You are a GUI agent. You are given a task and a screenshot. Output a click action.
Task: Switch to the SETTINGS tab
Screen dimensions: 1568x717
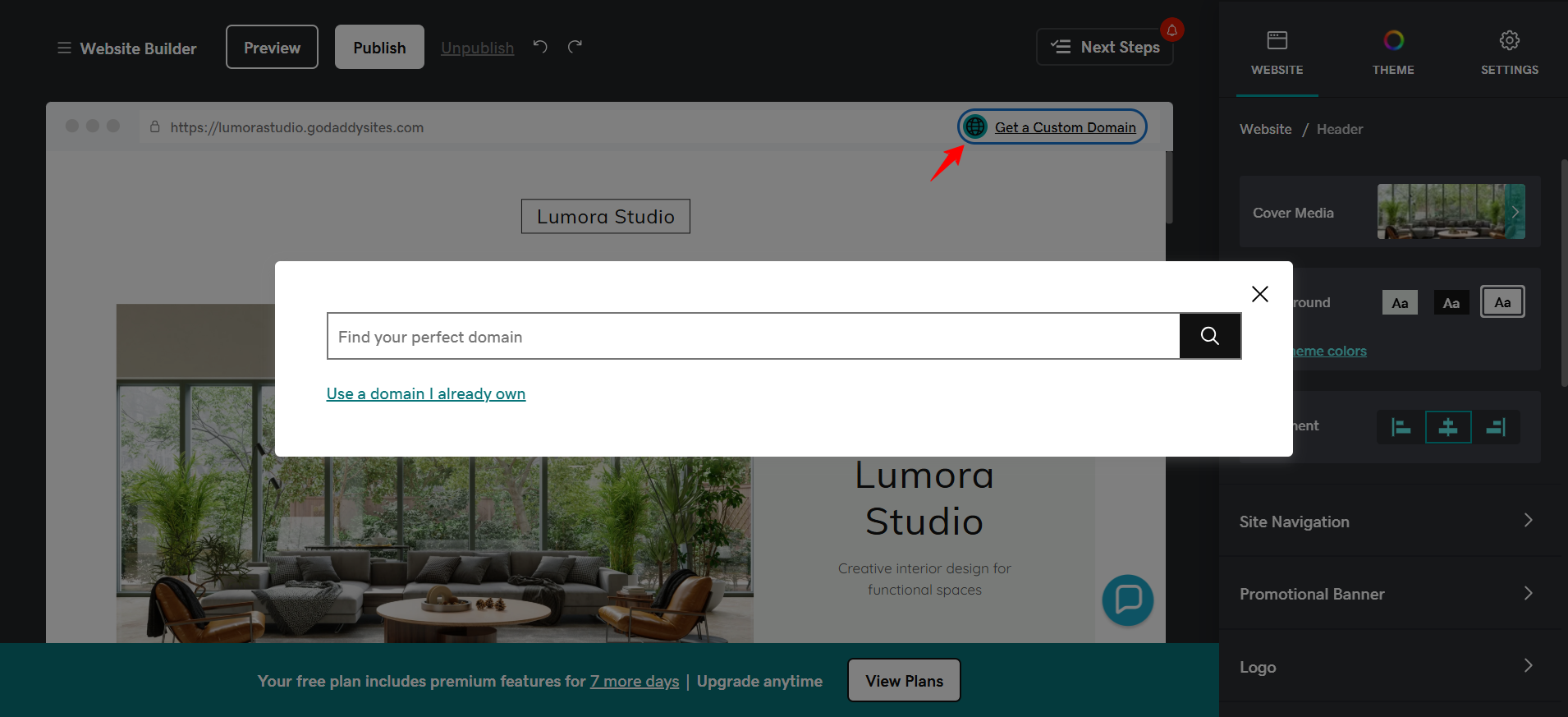click(1510, 53)
